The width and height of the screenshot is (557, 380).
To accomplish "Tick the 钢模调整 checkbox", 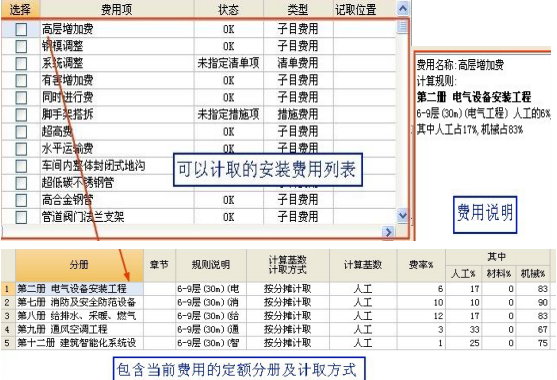I will click(21, 46).
